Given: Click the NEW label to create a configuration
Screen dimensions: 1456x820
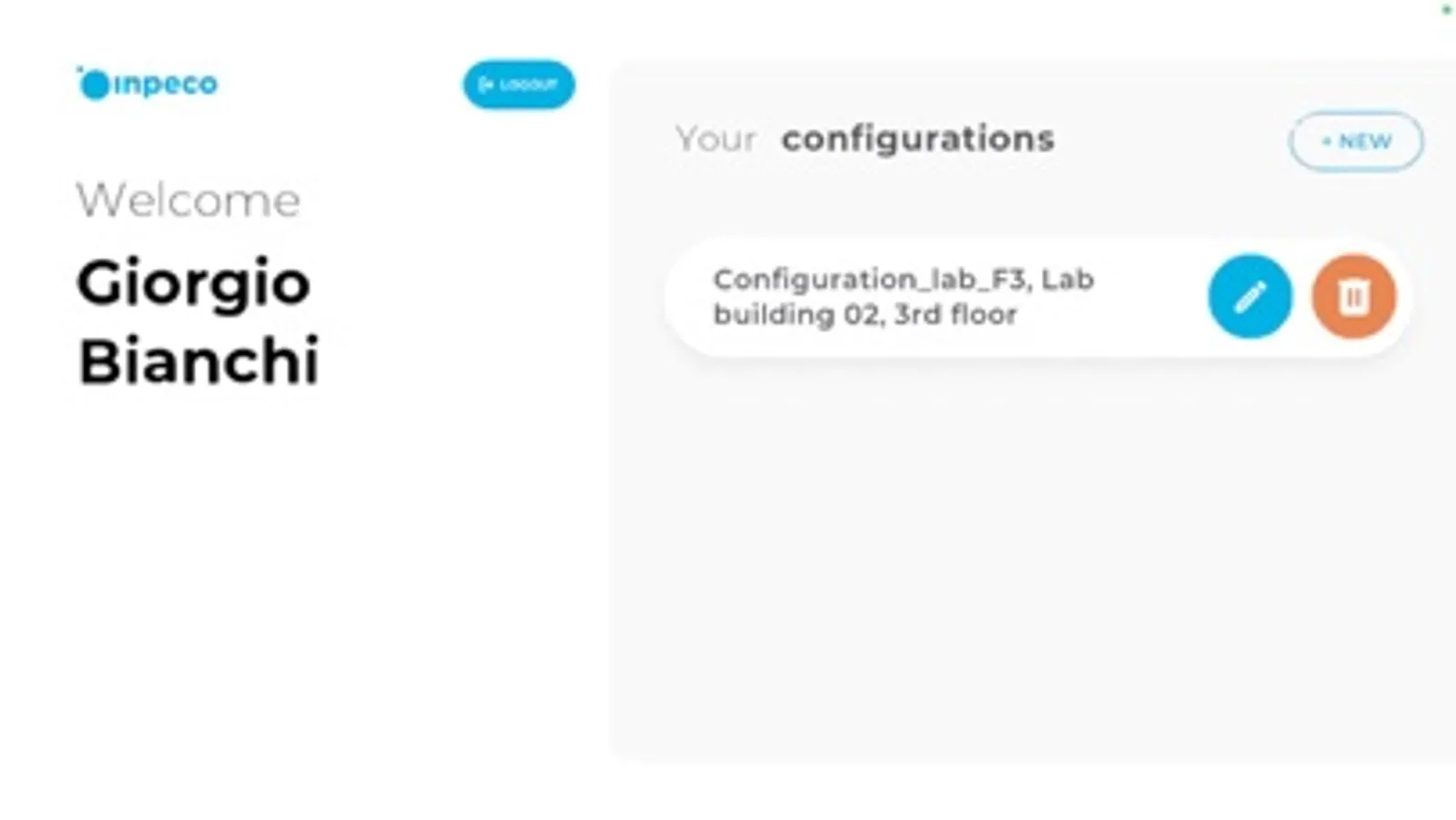Looking at the screenshot, I should click(1365, 141).
